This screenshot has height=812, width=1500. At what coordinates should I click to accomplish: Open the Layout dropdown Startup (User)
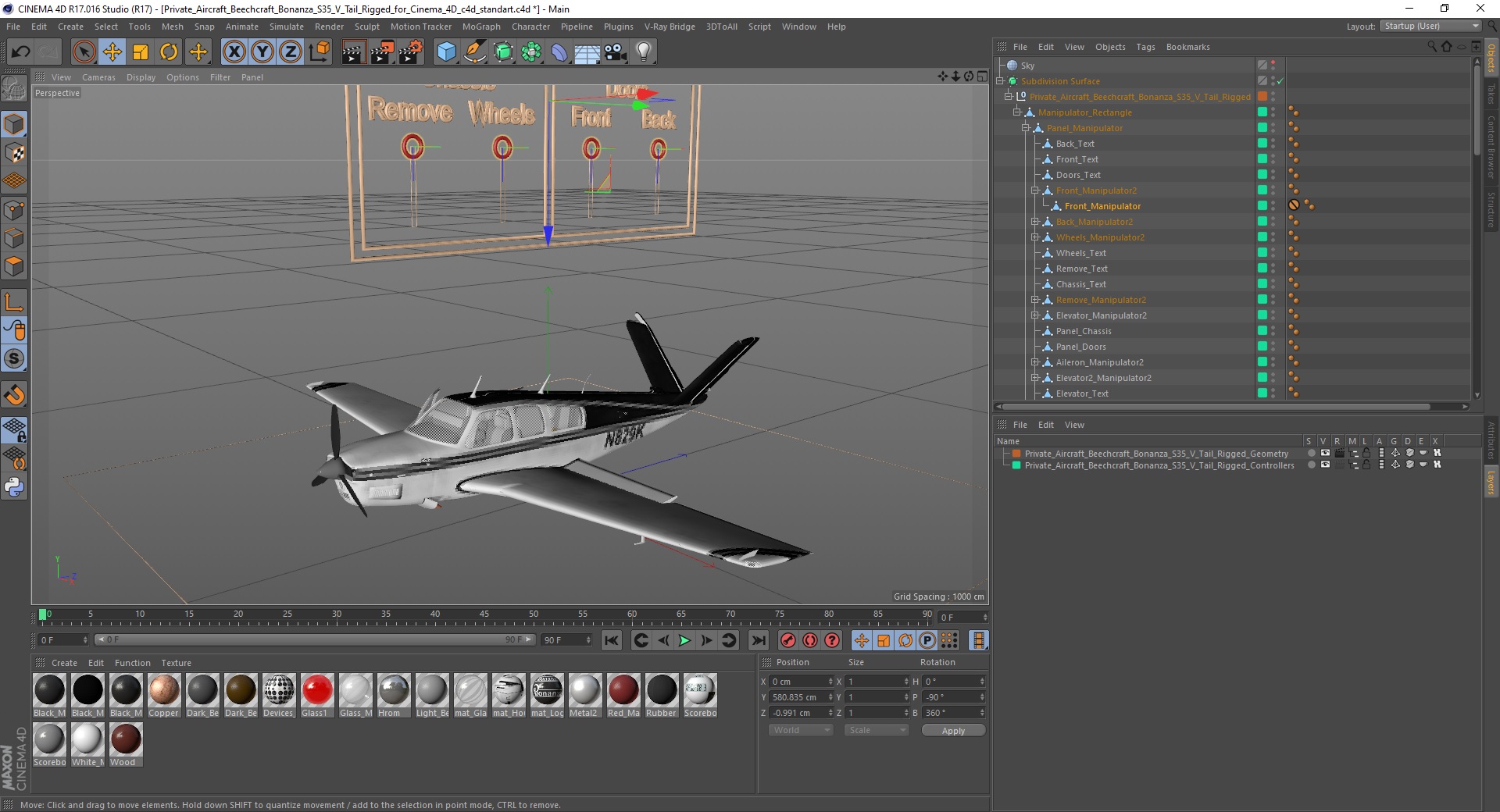pyautogui.click(x=1430, y=26)
